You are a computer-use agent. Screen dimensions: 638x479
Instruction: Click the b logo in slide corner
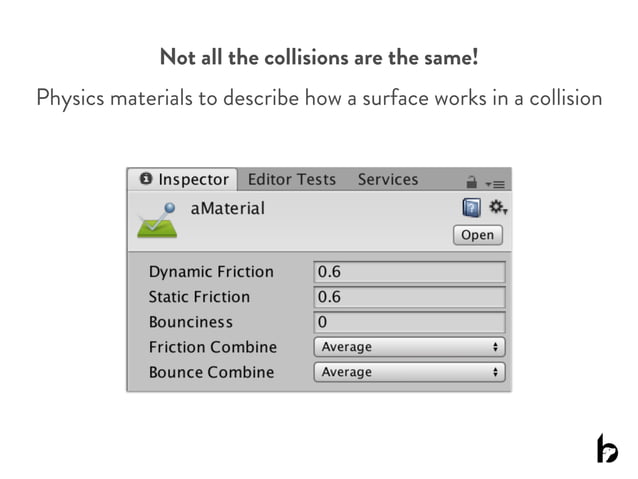pyautogui.click(x=606, y=448)
